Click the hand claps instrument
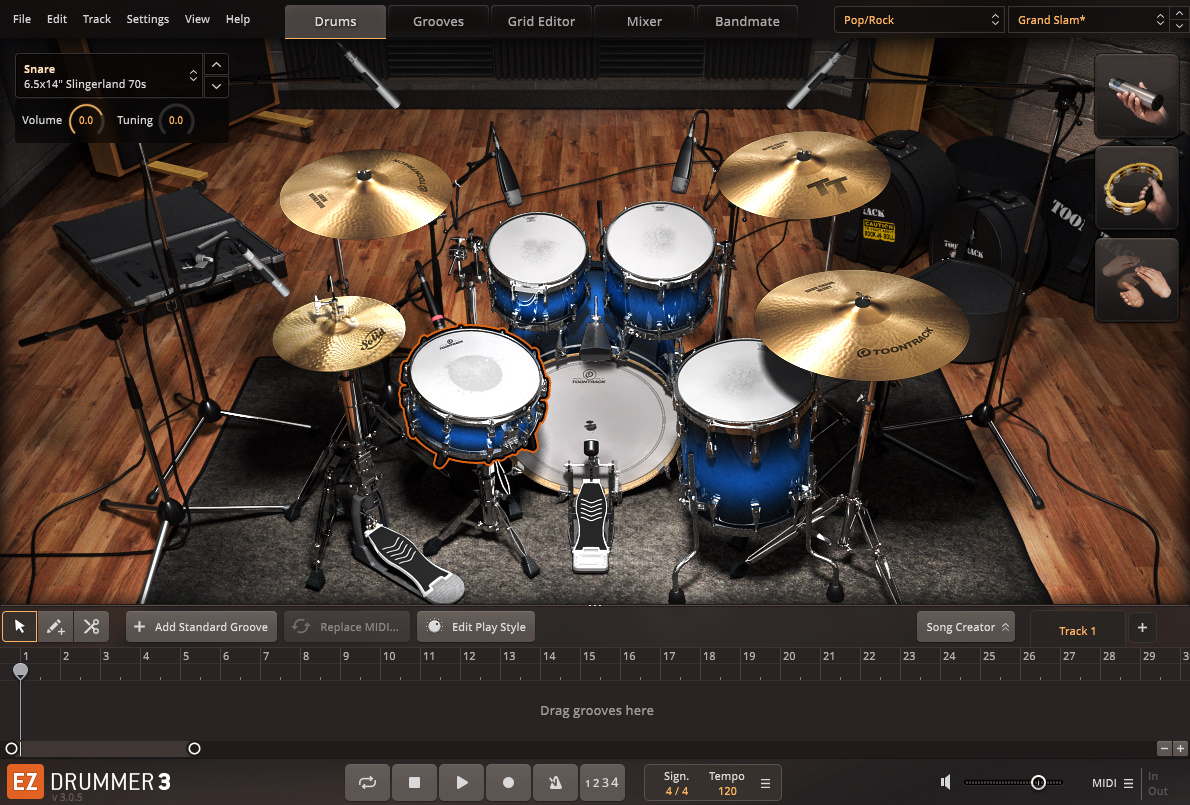 tap(1136, 280)
